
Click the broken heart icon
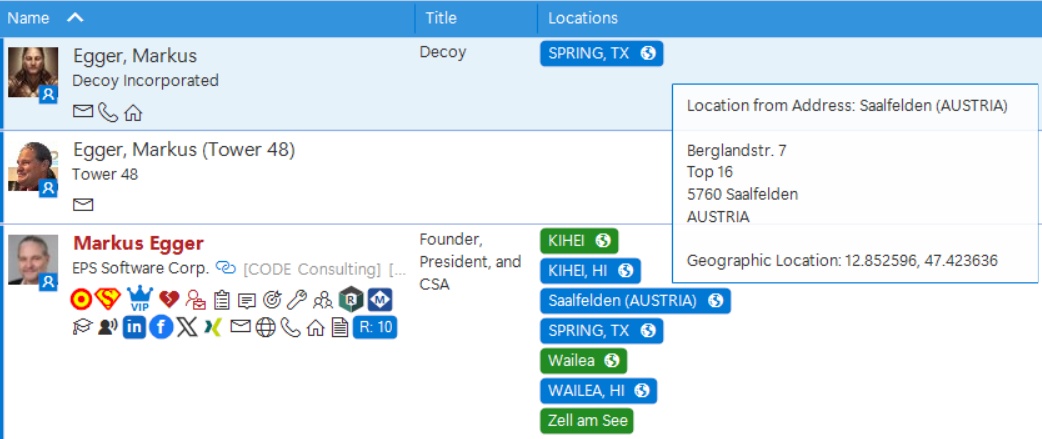click(169, 300)
